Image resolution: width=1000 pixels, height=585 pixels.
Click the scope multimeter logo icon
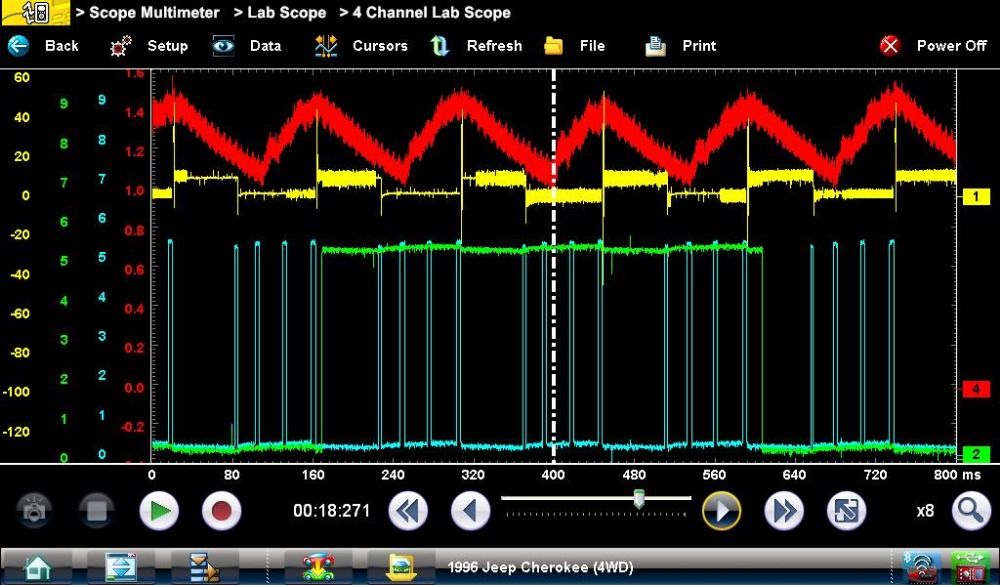tap(36, 13)
